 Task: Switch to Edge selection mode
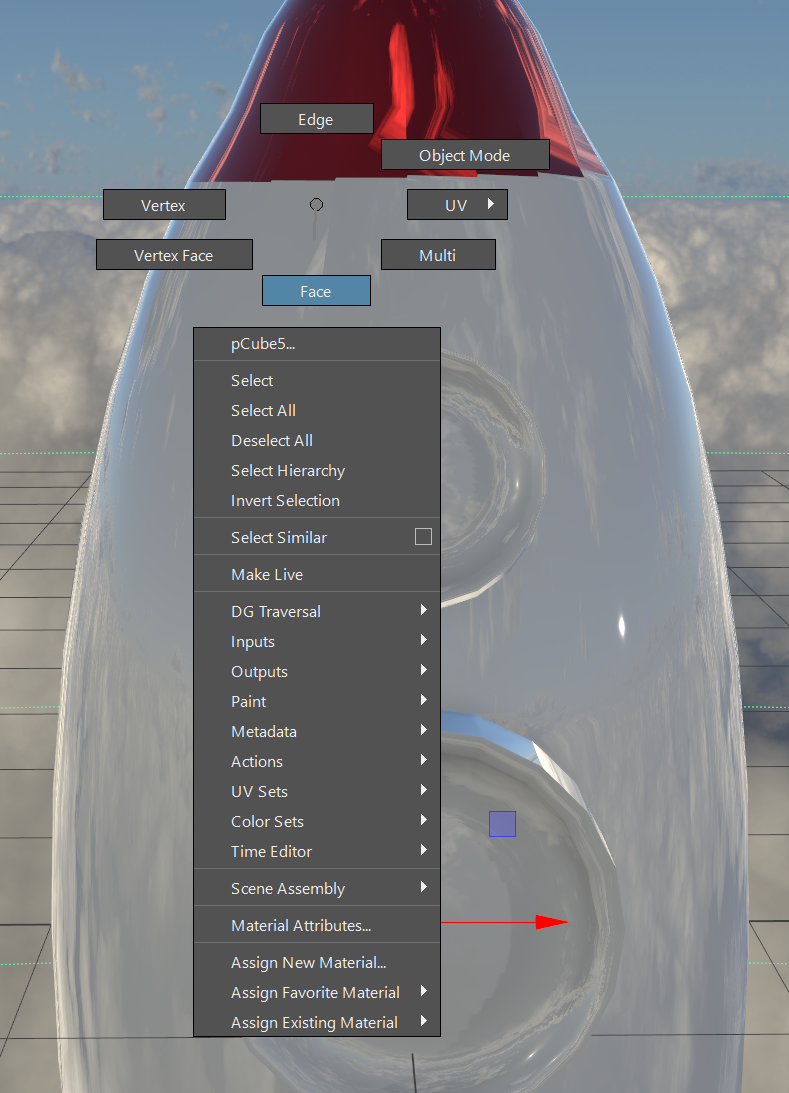pos(316,119)
